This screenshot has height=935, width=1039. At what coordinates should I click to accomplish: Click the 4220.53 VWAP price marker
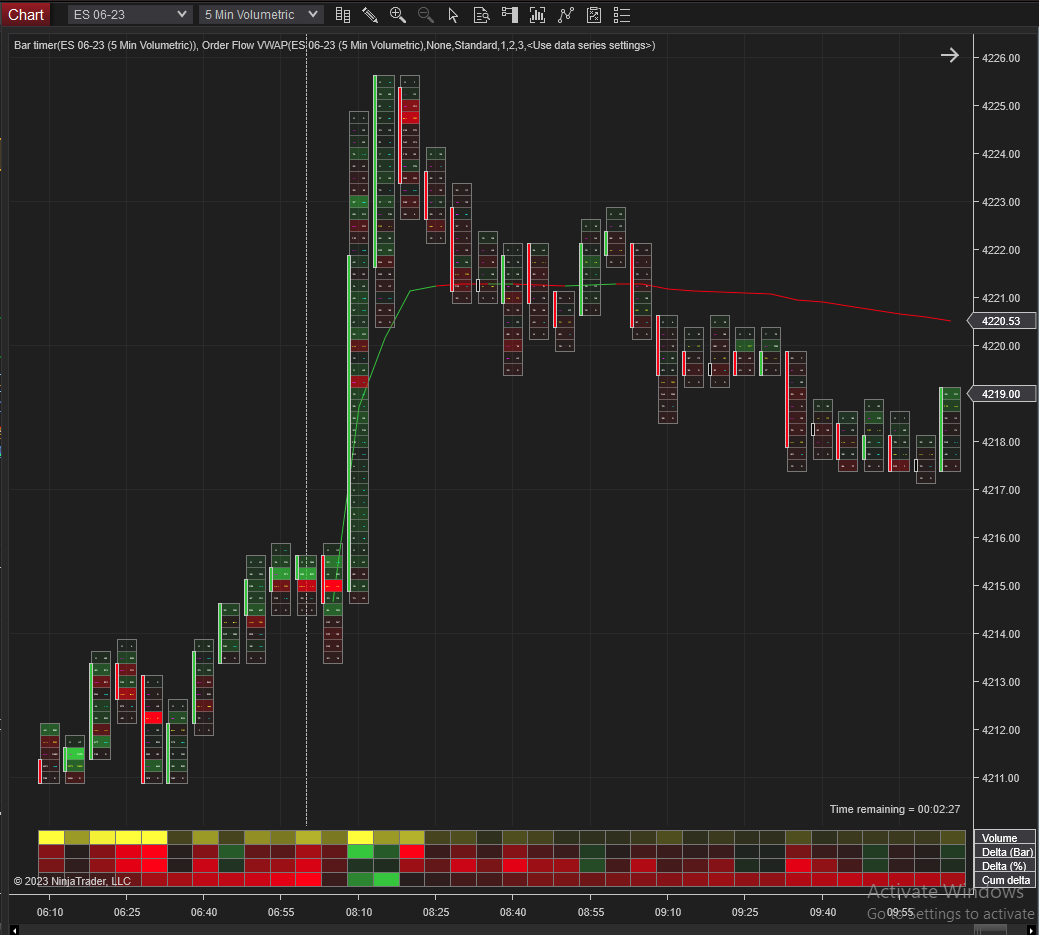point(1001,321)
